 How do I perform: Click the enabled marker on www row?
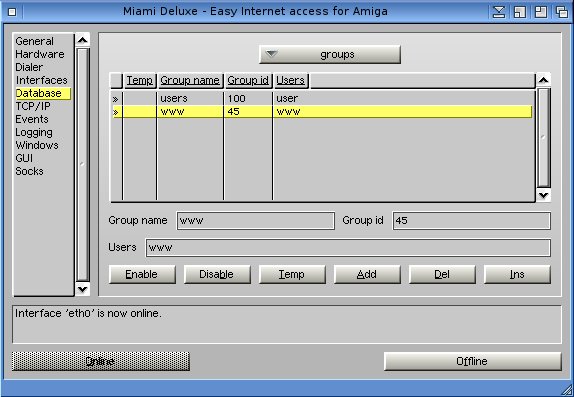coord(116,112)
